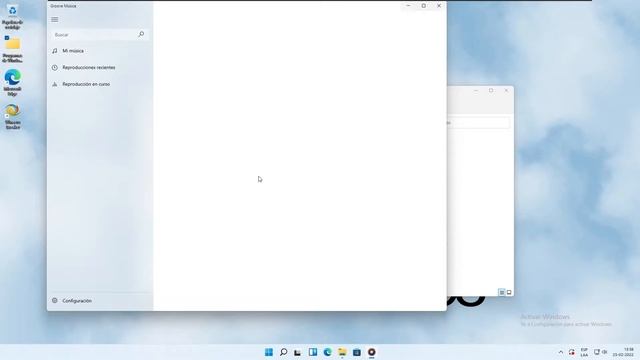Select the Microsoft Edge desktop shortcut

(x=12, y=83)
